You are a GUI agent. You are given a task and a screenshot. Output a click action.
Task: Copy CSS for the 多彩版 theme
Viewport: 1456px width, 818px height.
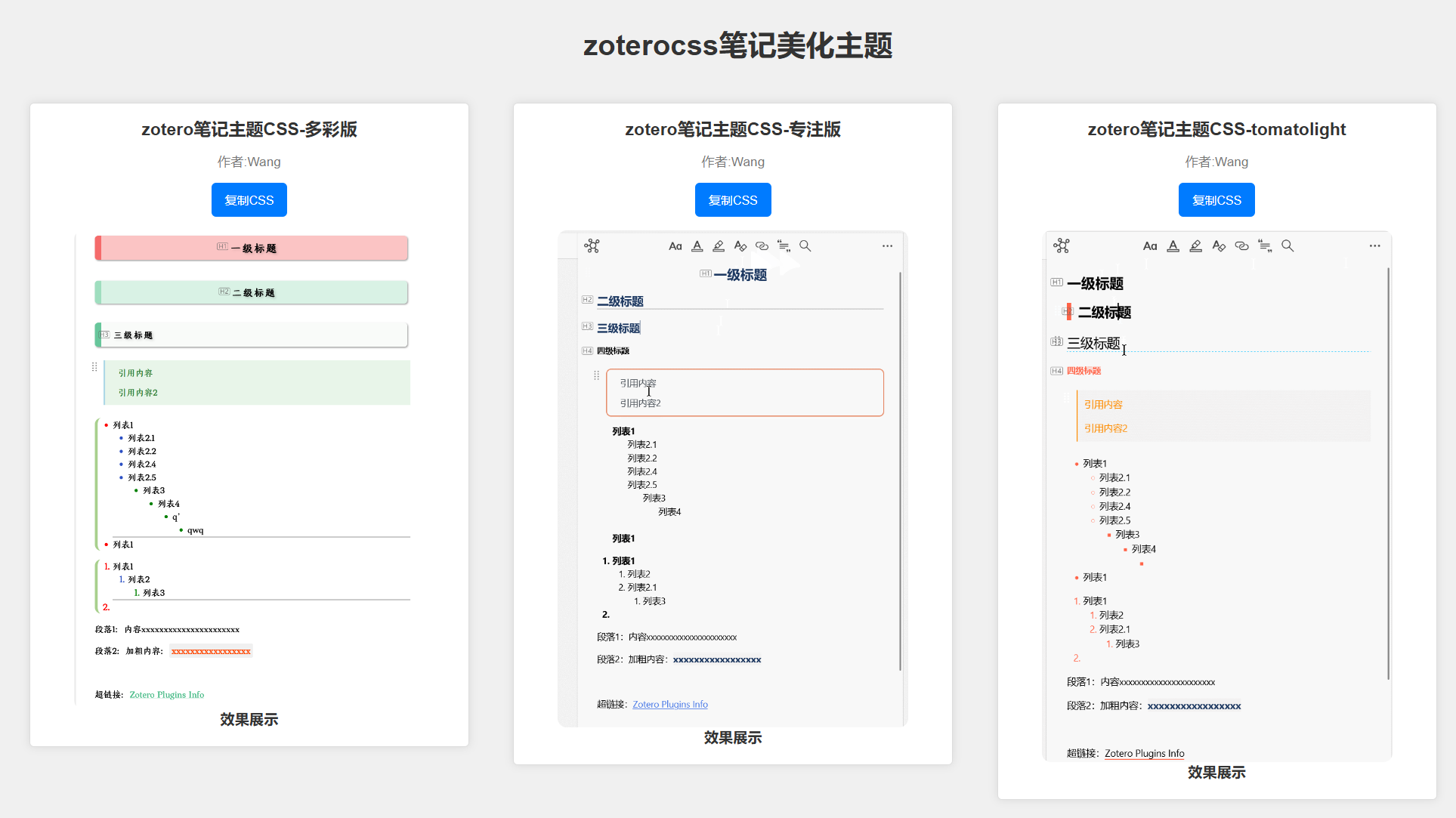pyautogui.click(x=249, y=200)
